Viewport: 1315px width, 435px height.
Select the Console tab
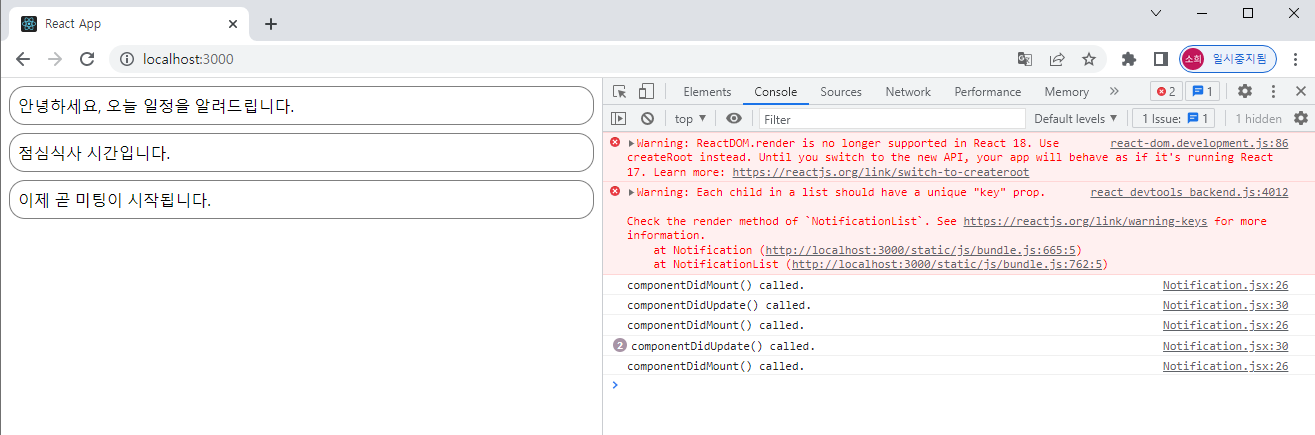pos(775,91)
